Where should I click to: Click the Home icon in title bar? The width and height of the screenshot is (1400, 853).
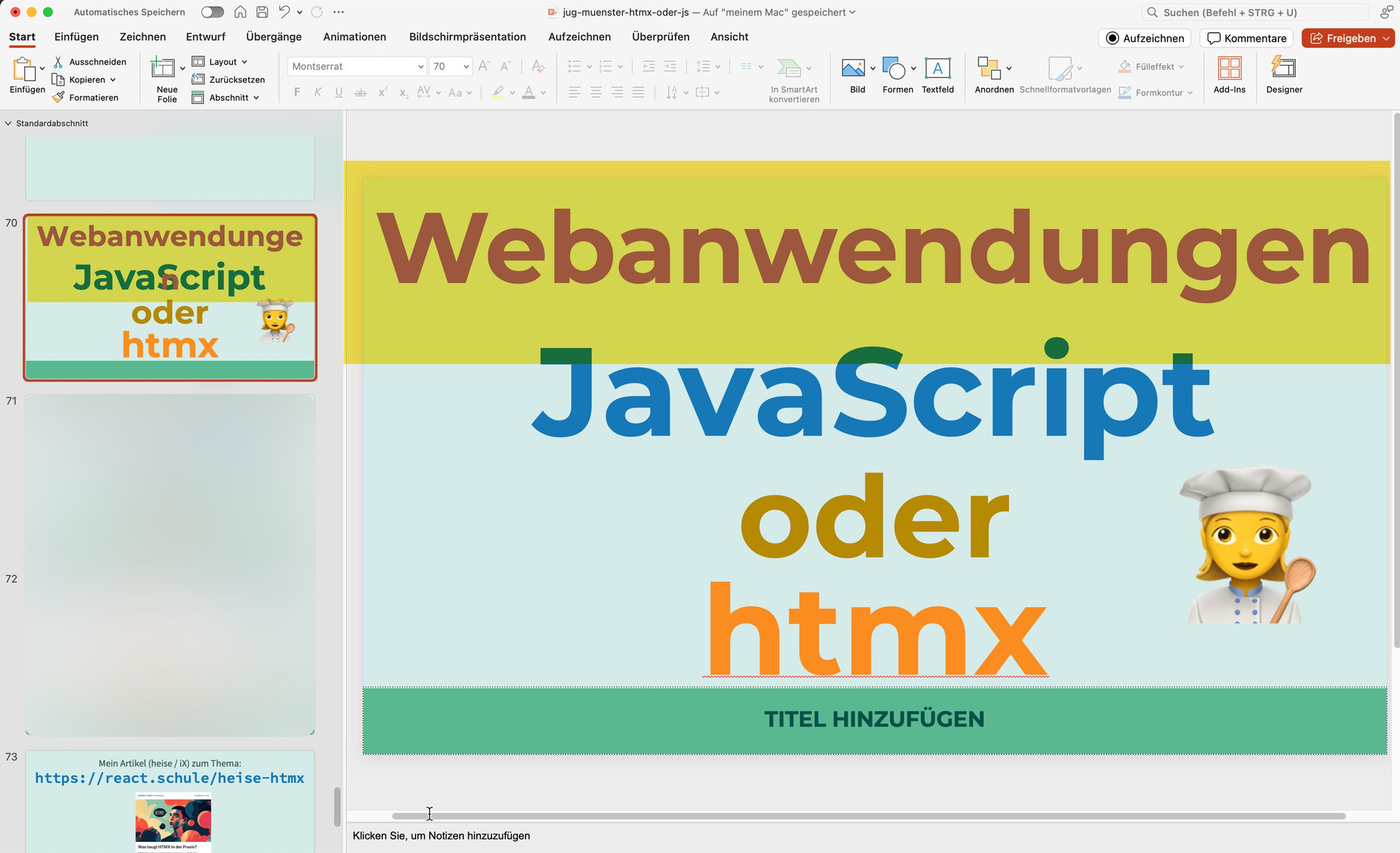tap(240, 12)
